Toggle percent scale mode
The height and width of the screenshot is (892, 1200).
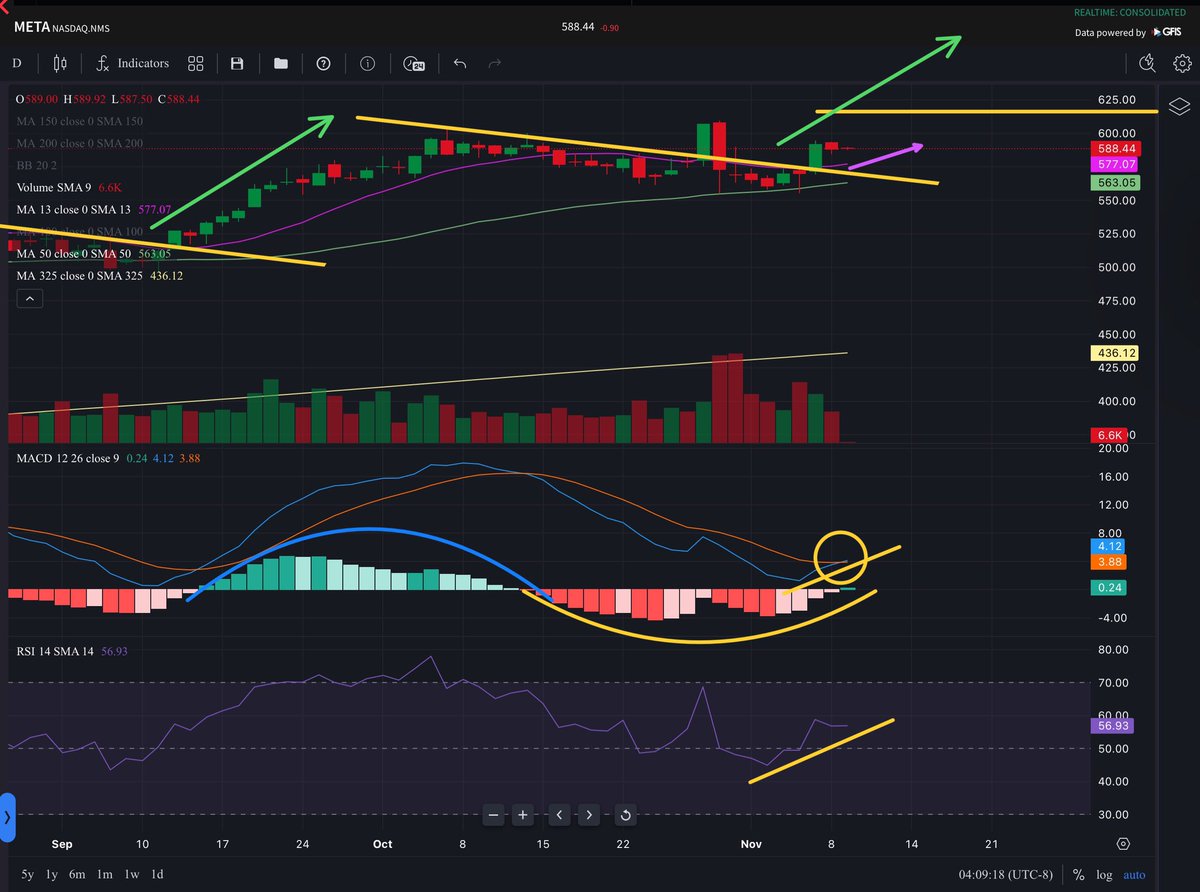point(1079,874)
